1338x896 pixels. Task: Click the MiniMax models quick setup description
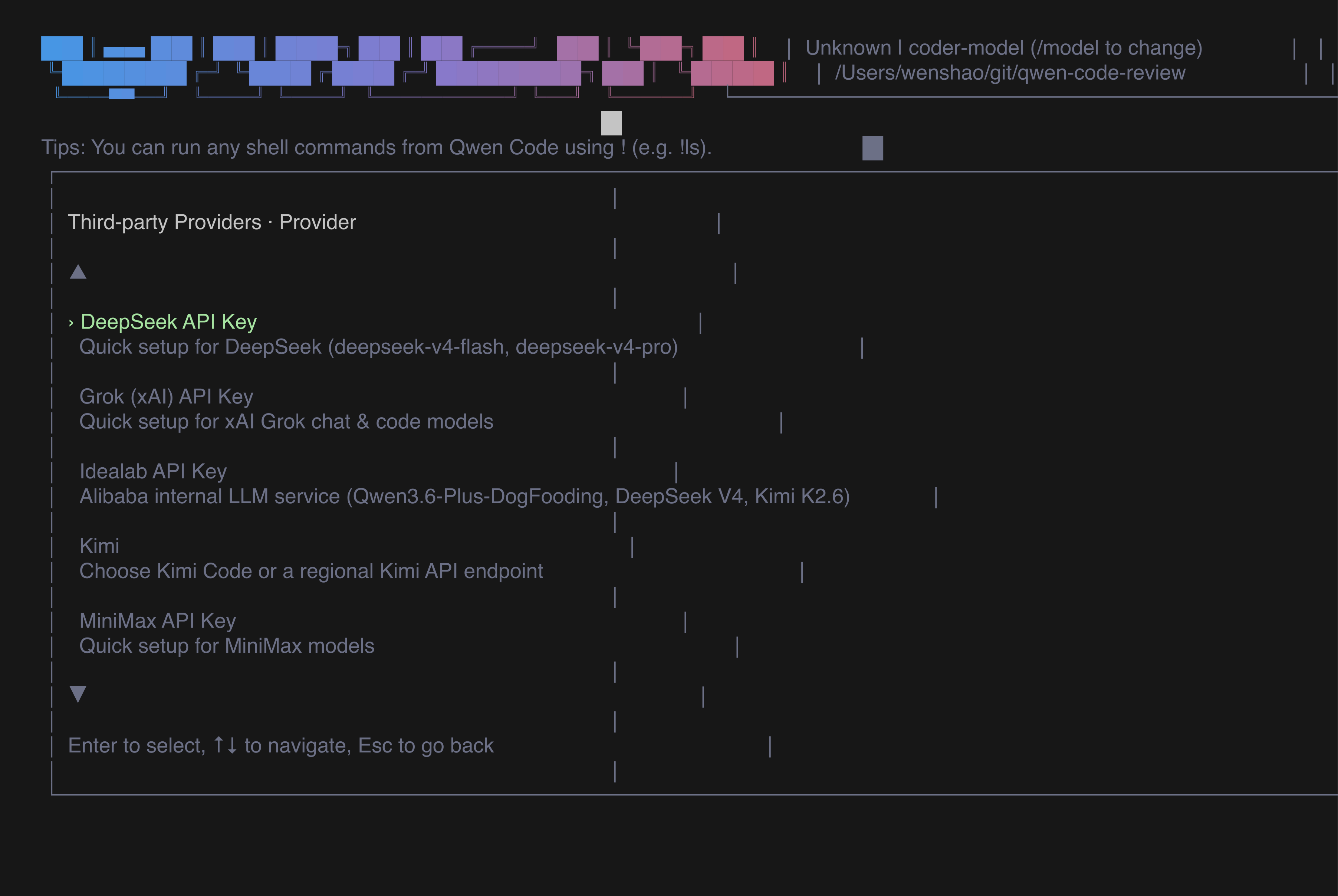(x=227, y=646)
